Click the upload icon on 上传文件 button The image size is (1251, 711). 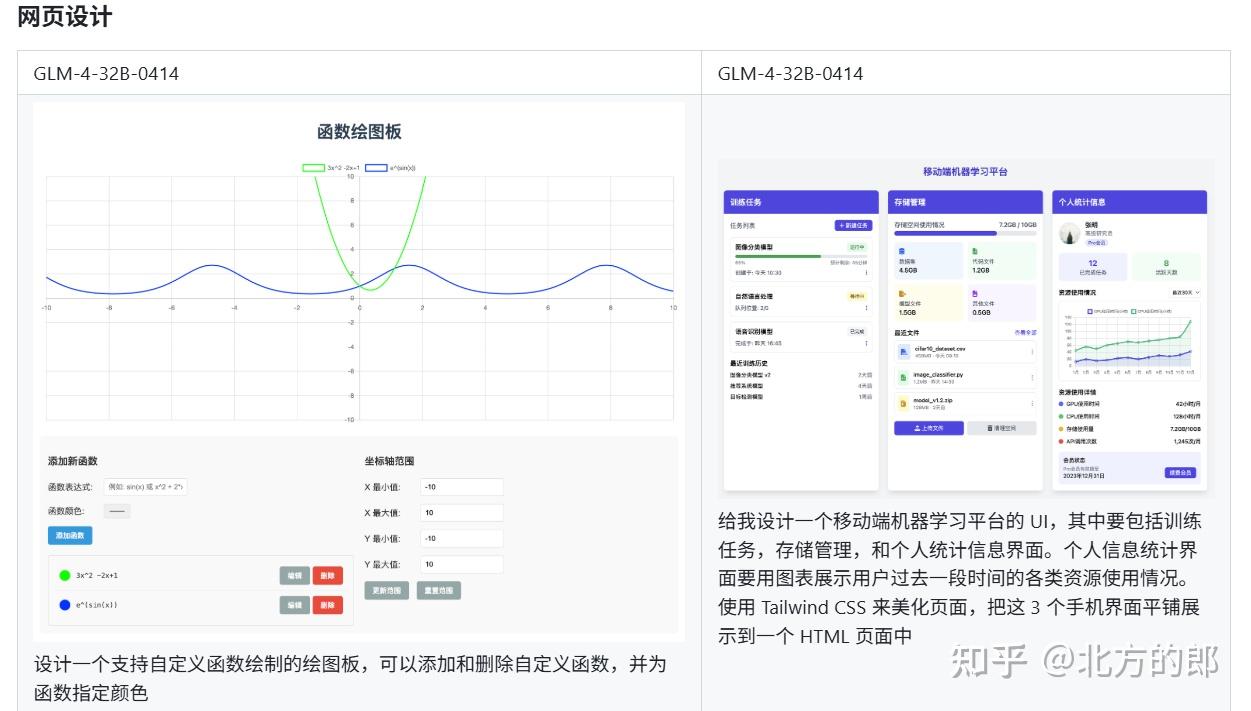click(x=918, y=427)
